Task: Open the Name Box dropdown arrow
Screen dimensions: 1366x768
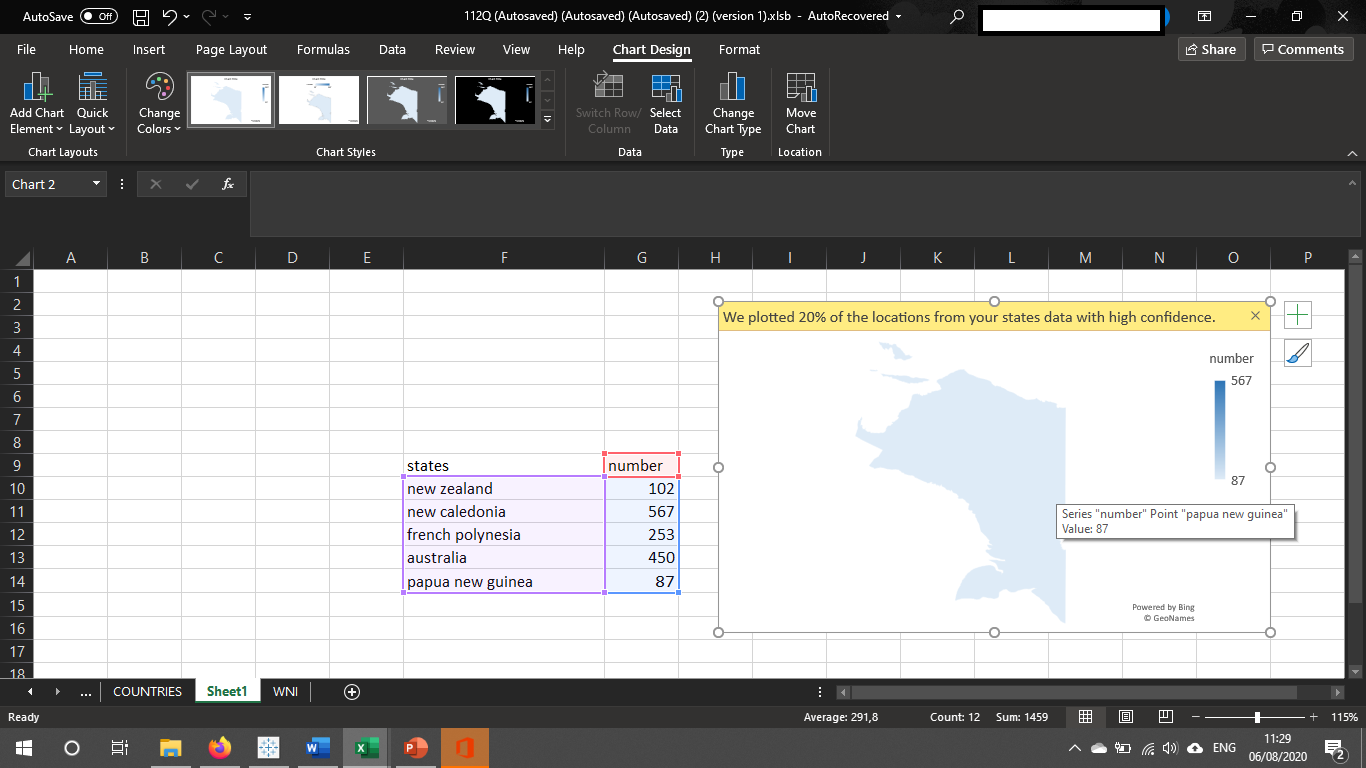Action: point(96,184)
